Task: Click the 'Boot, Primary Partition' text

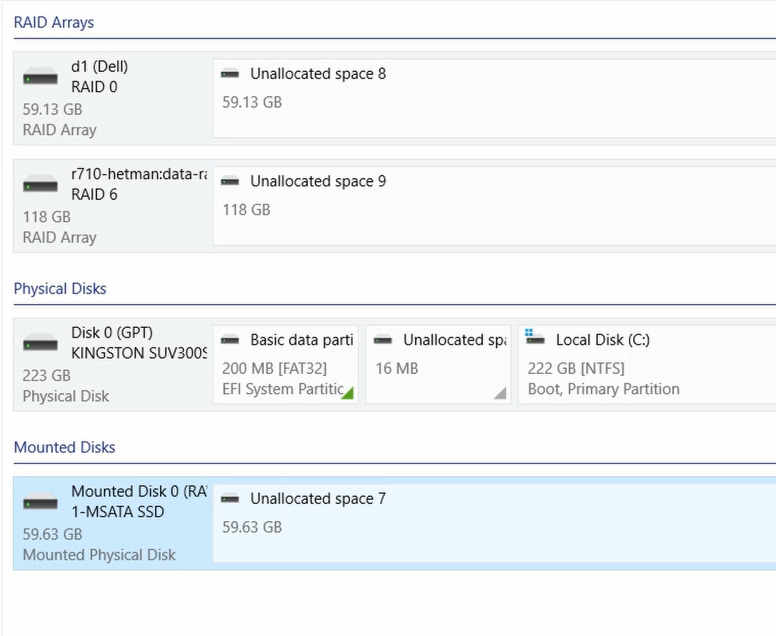Action: point(603,389)
